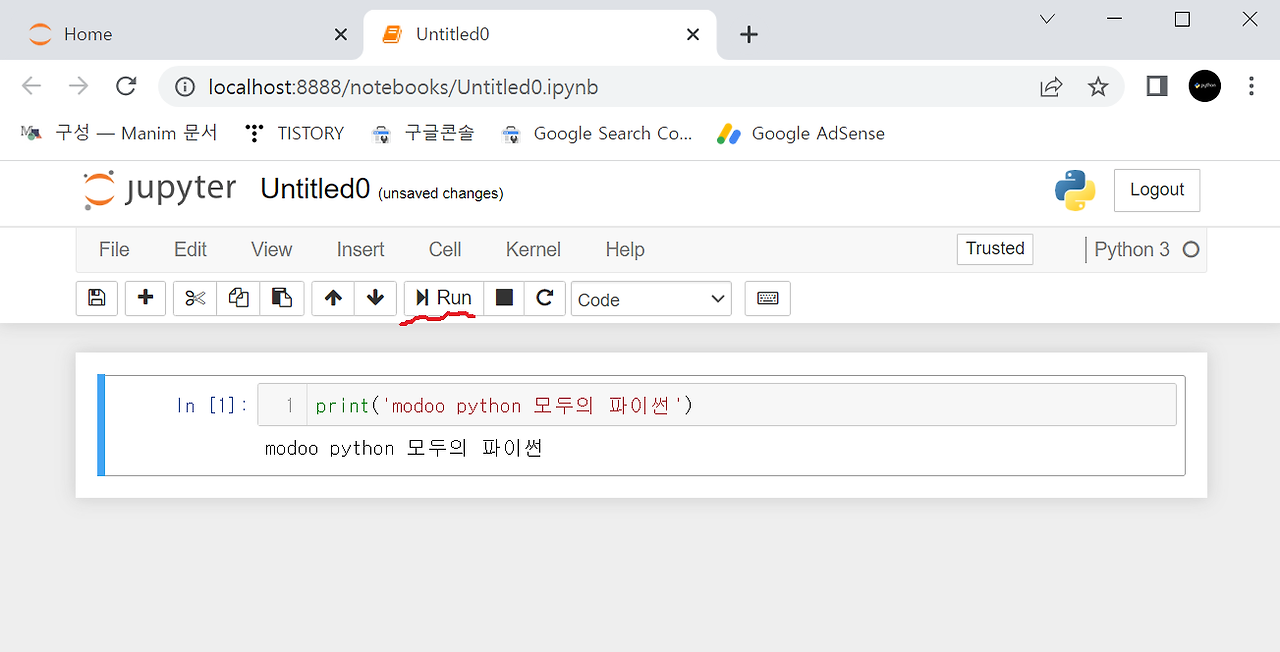Reload the page
The width and height of the screenshot is (1280, 652).
click(126, 87)
